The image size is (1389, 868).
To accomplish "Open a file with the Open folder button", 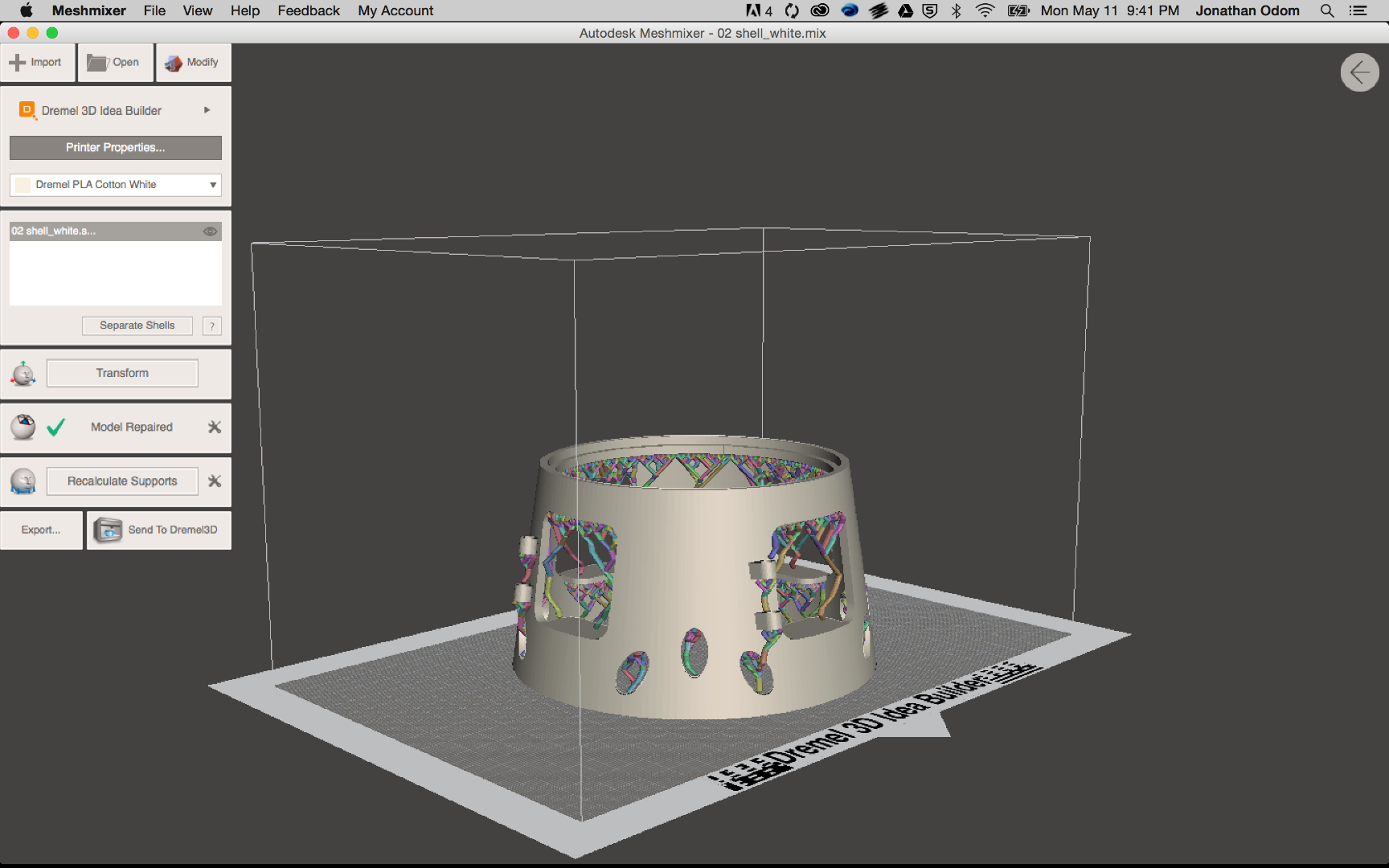I will tap(116, 63).
